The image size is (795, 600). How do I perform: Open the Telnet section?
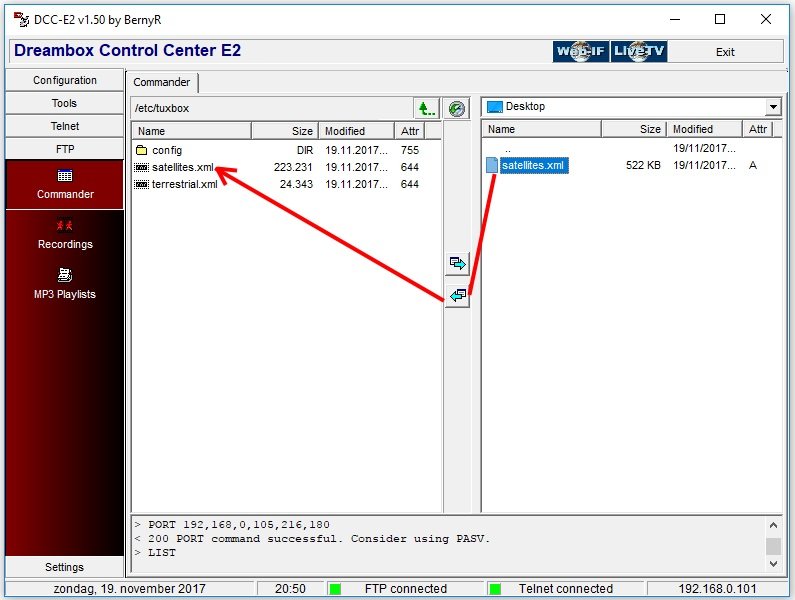[64, 126]
